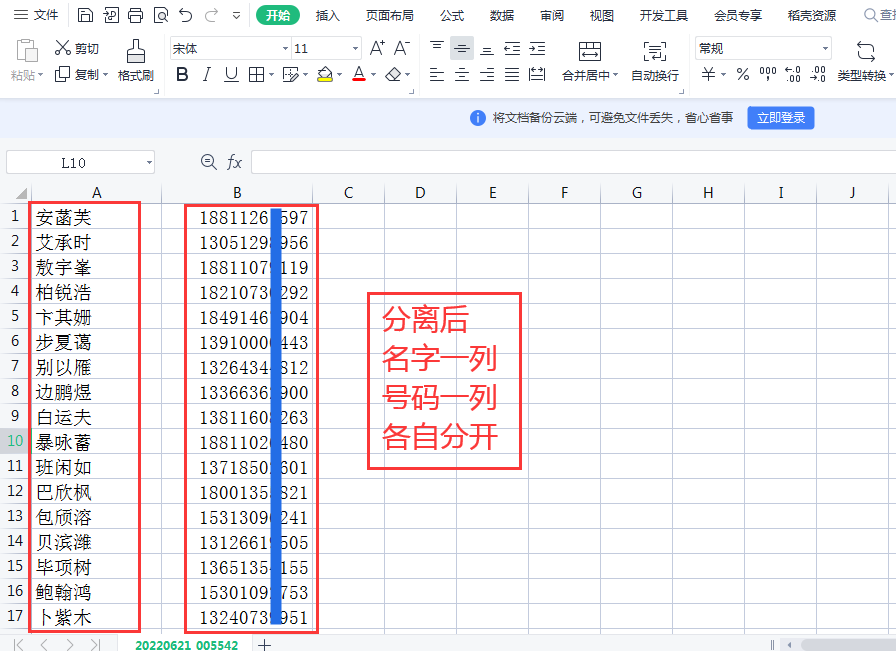896x651 pixels.
Task: Open the 视图 ribbon tab
Action: click(x=601, y=15)
